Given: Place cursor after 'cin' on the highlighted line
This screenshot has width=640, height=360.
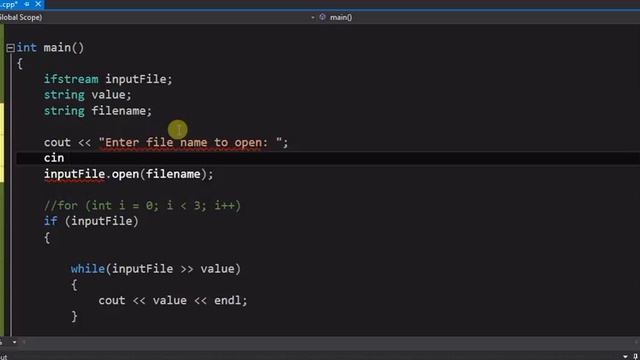Looking at the screenshot, I should pos(64,158).
